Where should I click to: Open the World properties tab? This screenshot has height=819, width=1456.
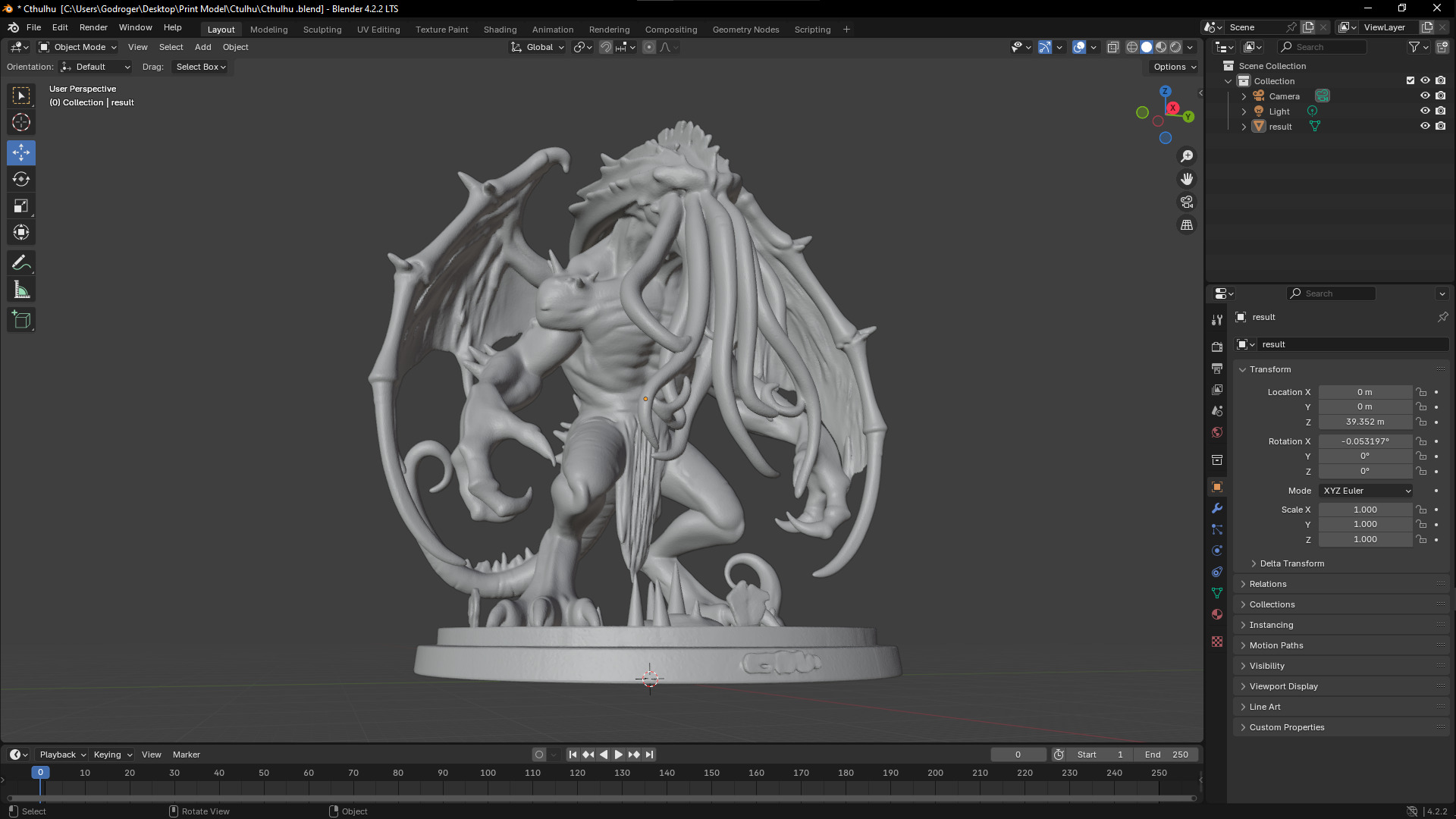coord(1217,432)
